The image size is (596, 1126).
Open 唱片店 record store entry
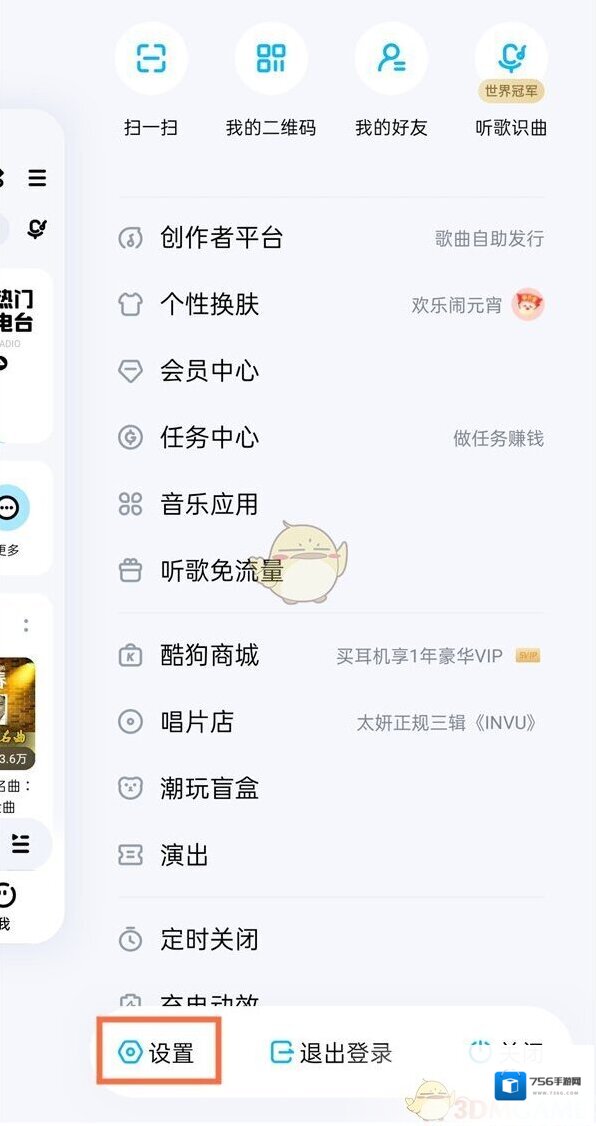(x=331, y=722)
